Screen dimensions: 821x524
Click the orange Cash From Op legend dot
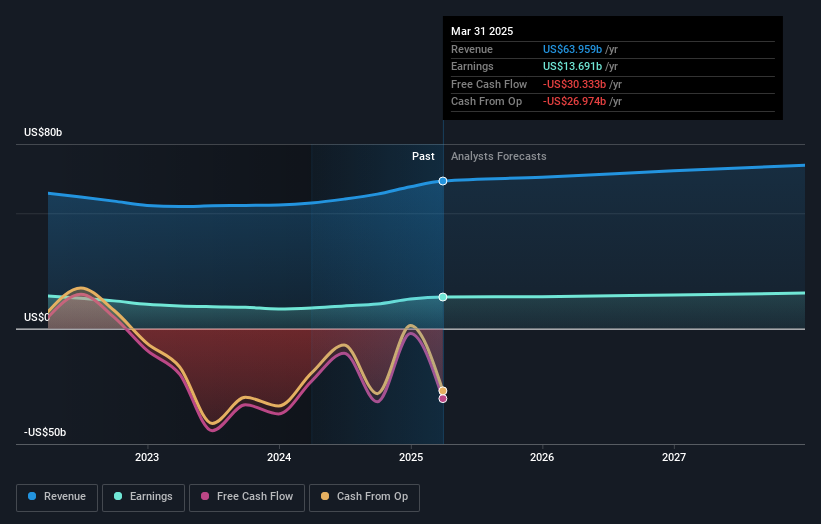tap(325, 496)
